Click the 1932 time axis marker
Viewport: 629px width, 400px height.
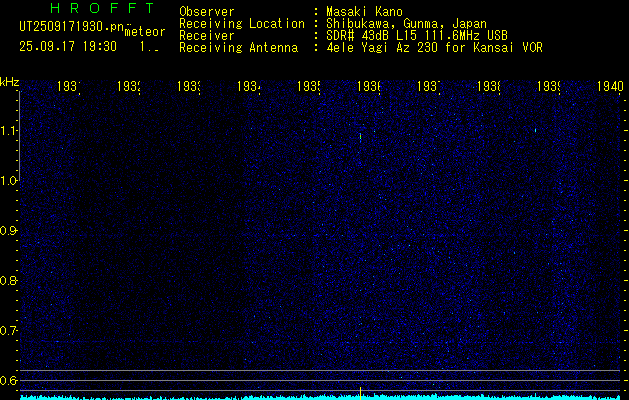click(x=129, y=87)
